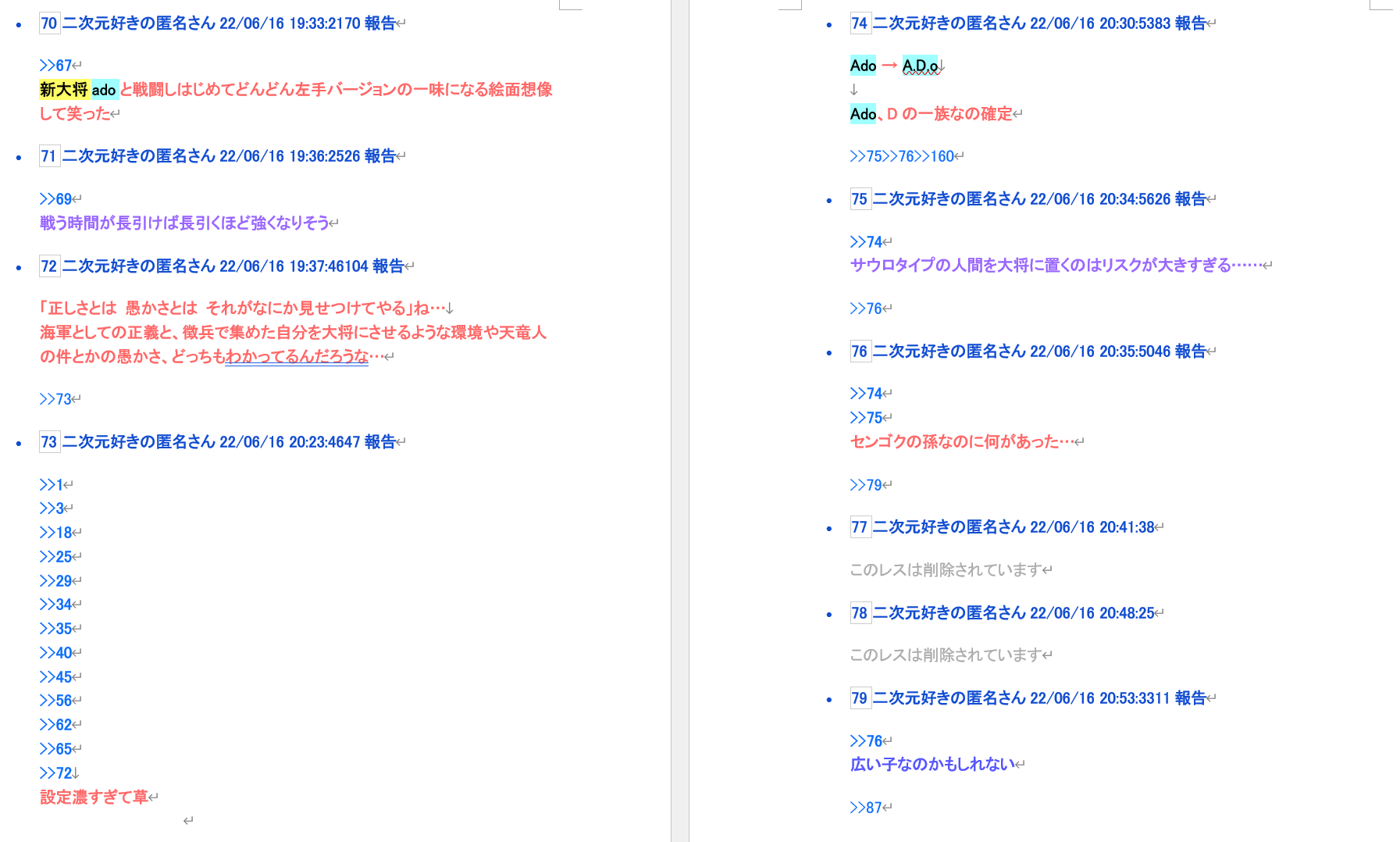Click deleted message text under post 77
This screenshot has width=1400, height=842.
coord(946,570)
